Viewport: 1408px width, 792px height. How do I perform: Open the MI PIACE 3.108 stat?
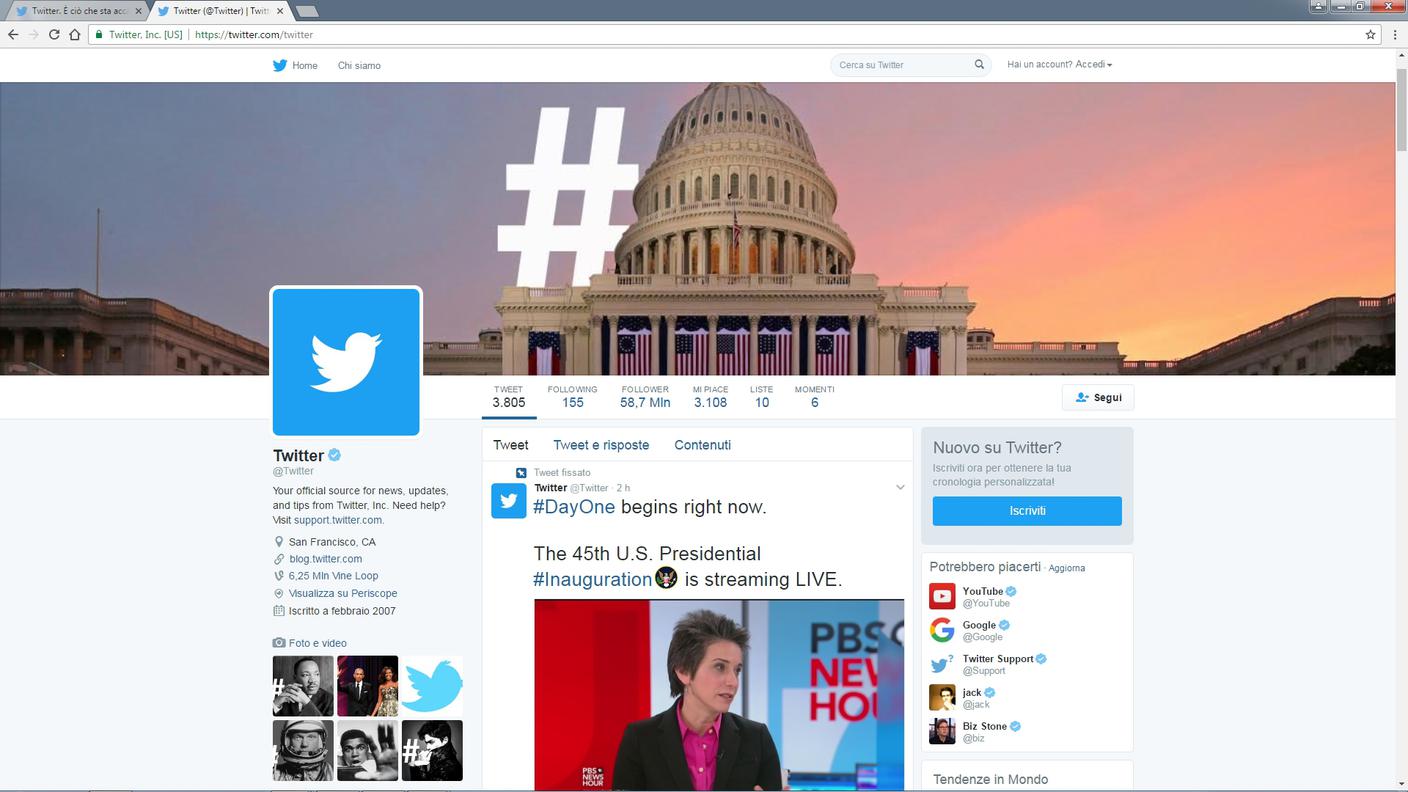pyautogui.click(x=710, y=397)
